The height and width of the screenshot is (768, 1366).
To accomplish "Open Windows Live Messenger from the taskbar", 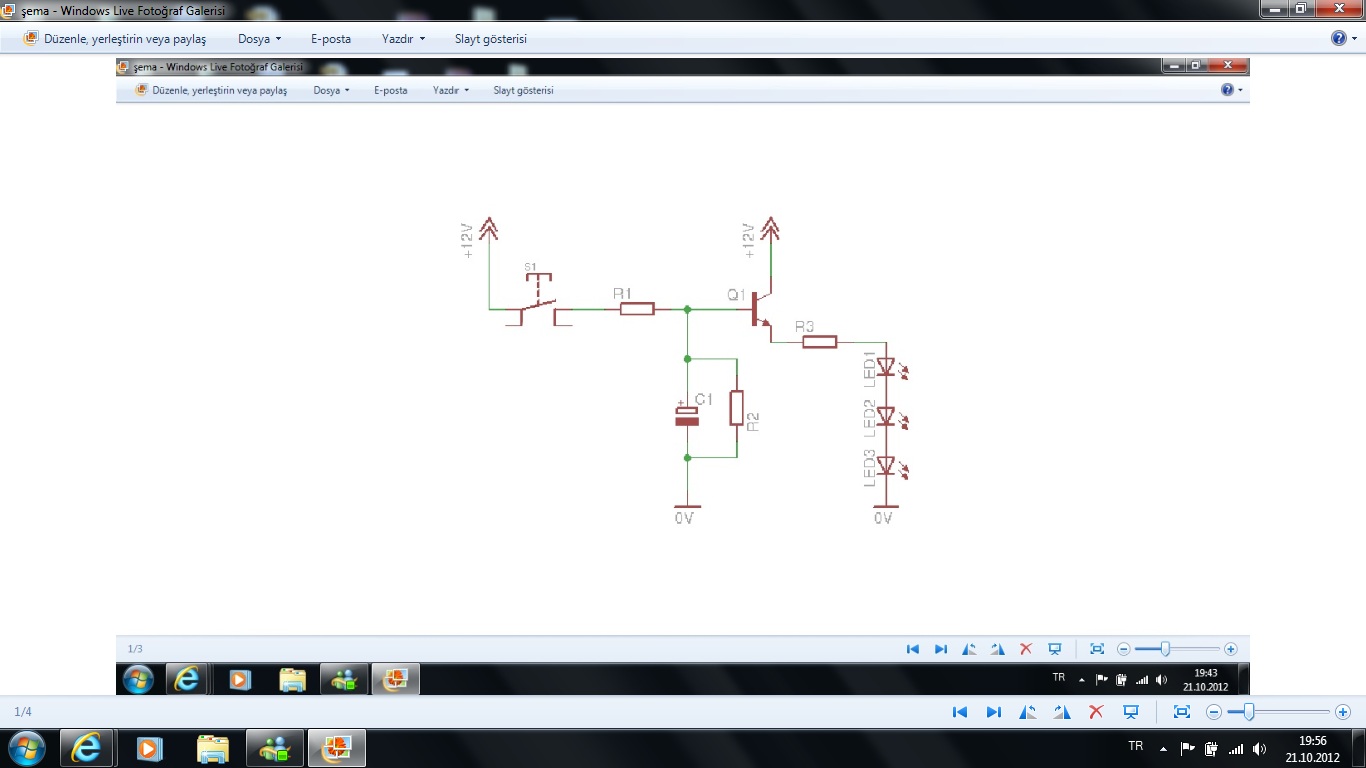I will (275, 748).
